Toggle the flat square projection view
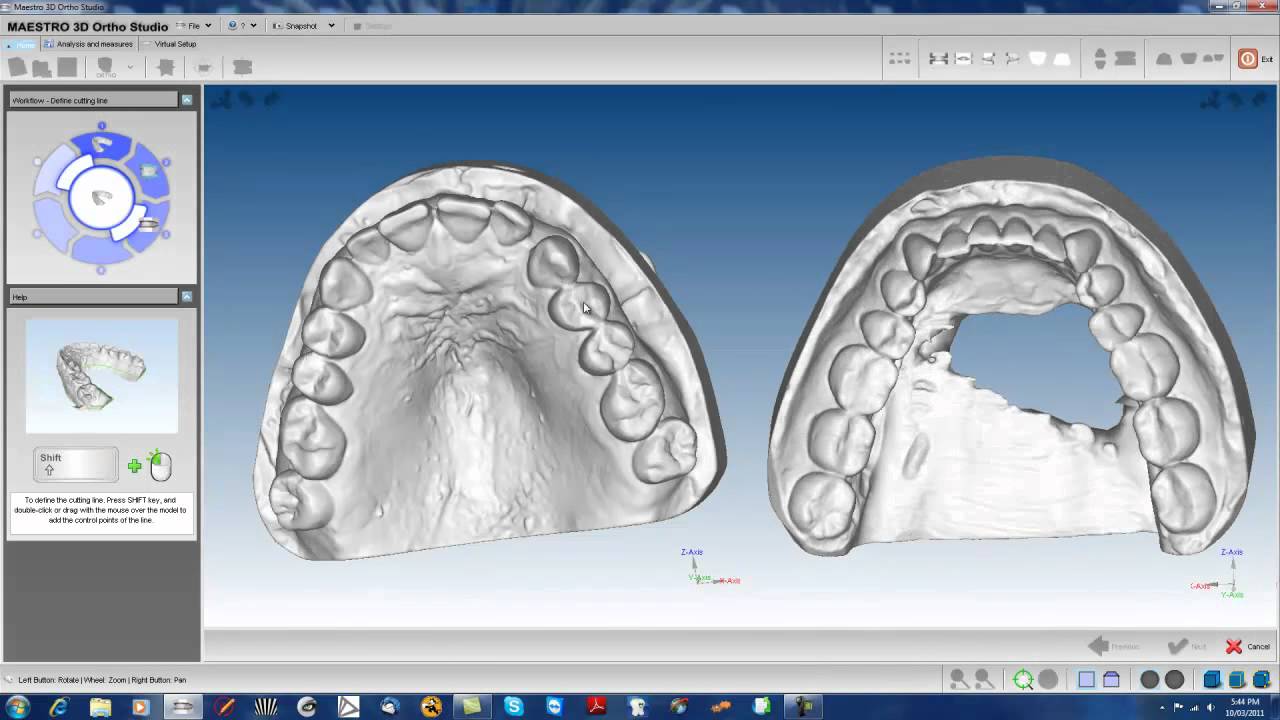Image resolution: width=1280 pixels, height=720 pixels. coord(1086,680)
